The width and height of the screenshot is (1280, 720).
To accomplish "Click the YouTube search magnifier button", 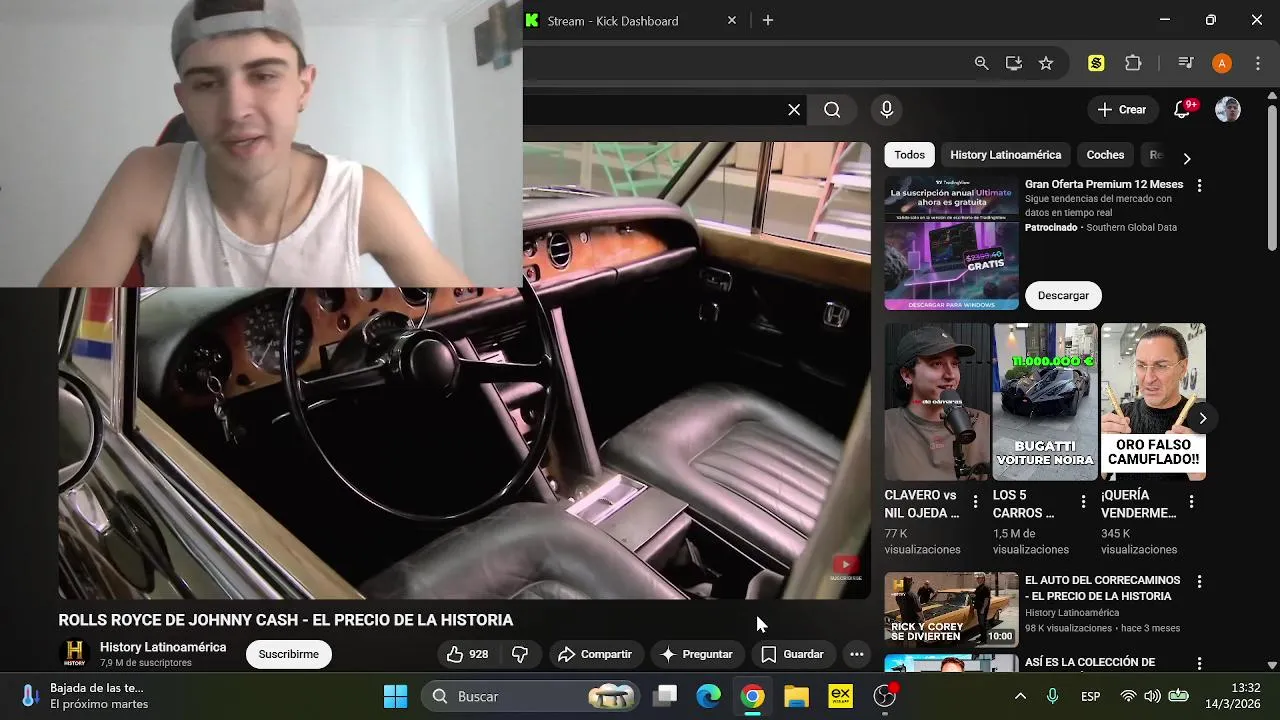I will coord(832,110).
